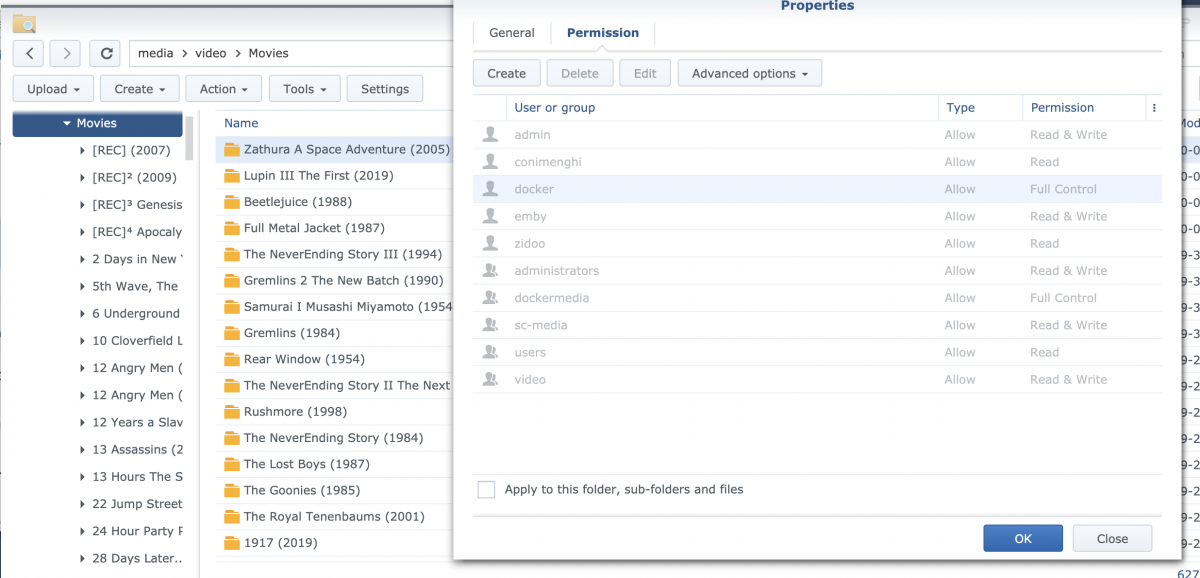Enable Apply to this folder checkbox
This screenshot has width=1200, height=578.
(x=486, y=490)
